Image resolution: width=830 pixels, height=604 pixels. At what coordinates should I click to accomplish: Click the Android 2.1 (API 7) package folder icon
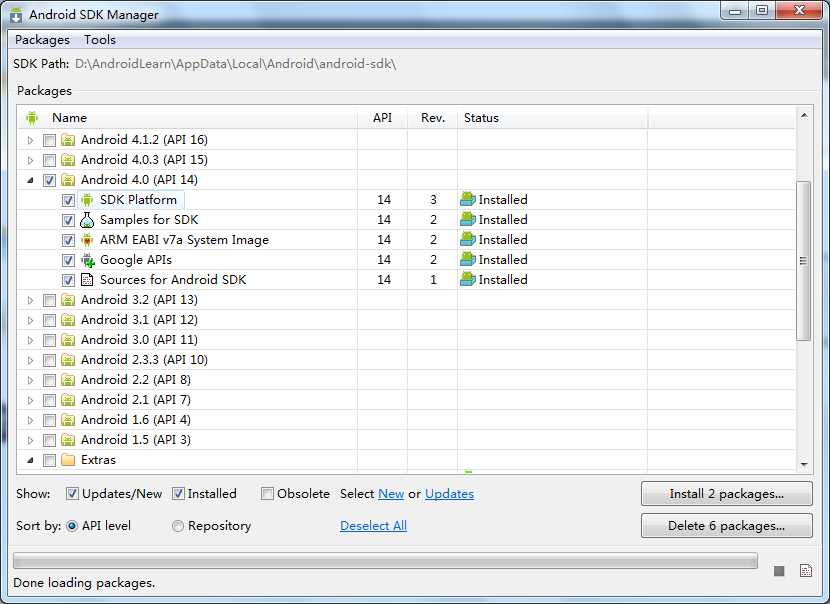coord(68,400)
